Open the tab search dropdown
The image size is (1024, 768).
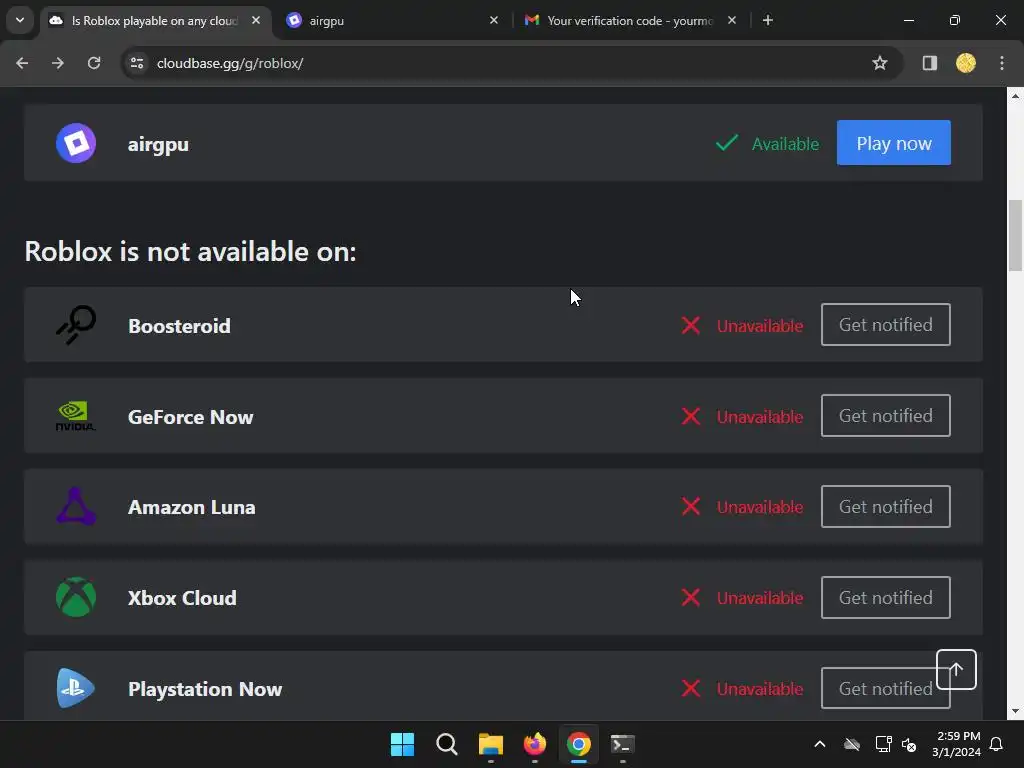[x=20, y=20]
